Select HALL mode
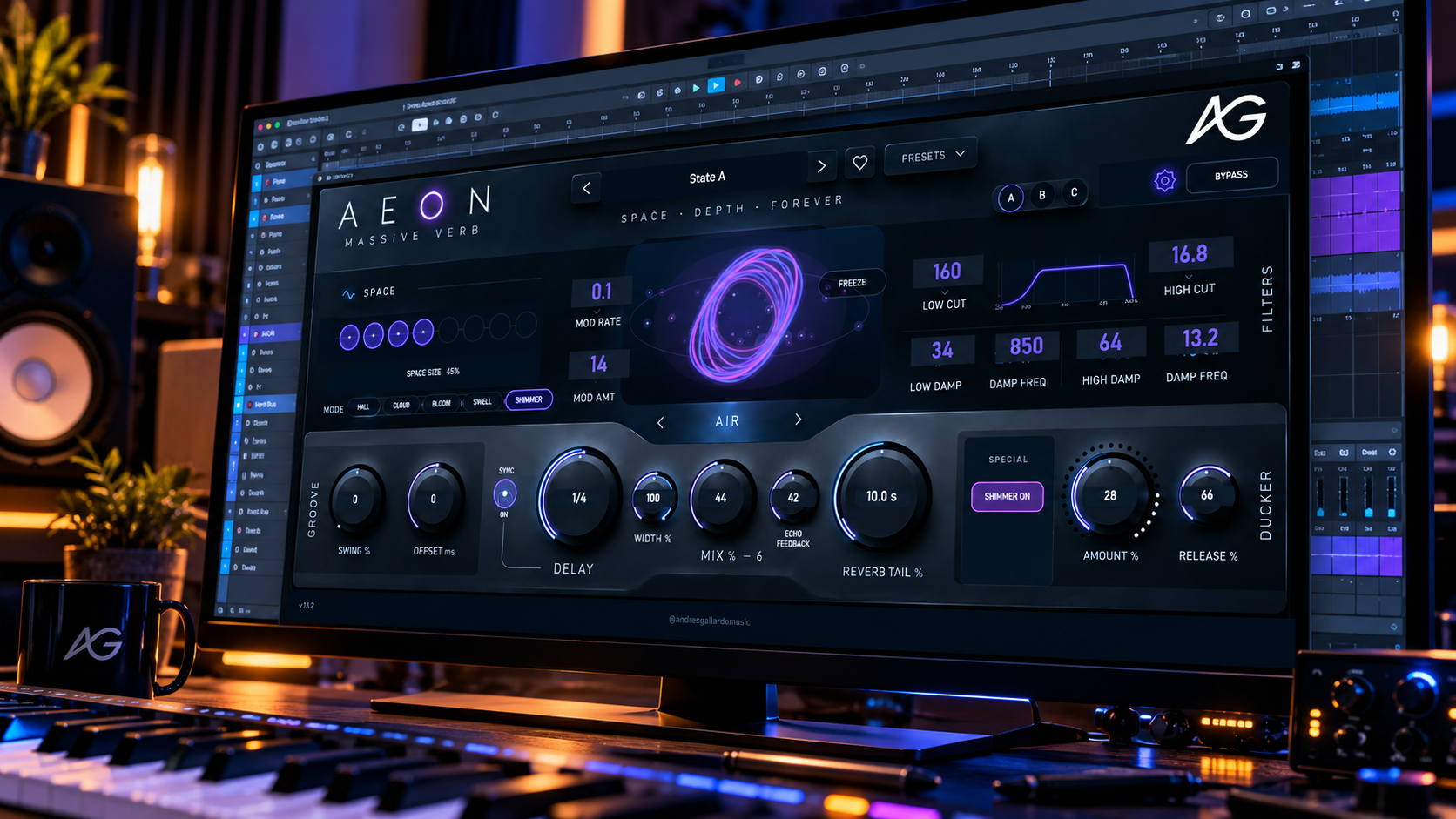Viewport: 1456px width, 819px height. pos(363,406)
